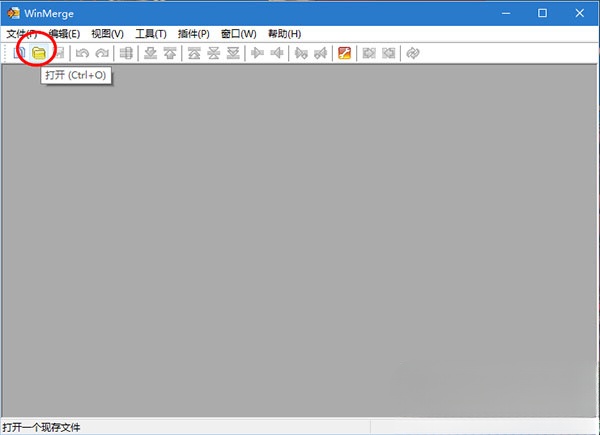The height and width of the screenshot is (435, 600).
Task: Open the 插件(P) menu
Action: (x=193, y=33)
